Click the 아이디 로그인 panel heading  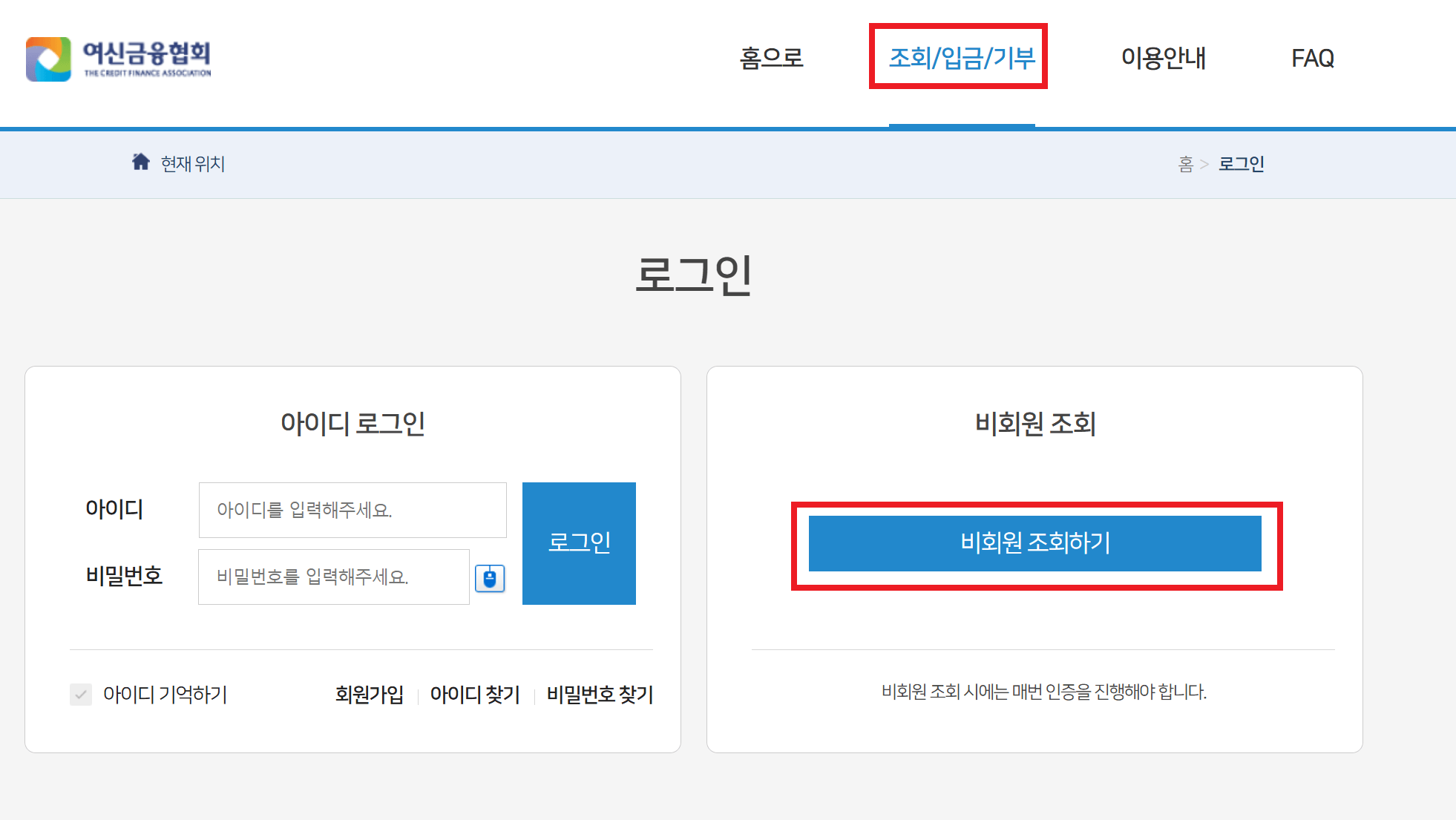point(352,424)
